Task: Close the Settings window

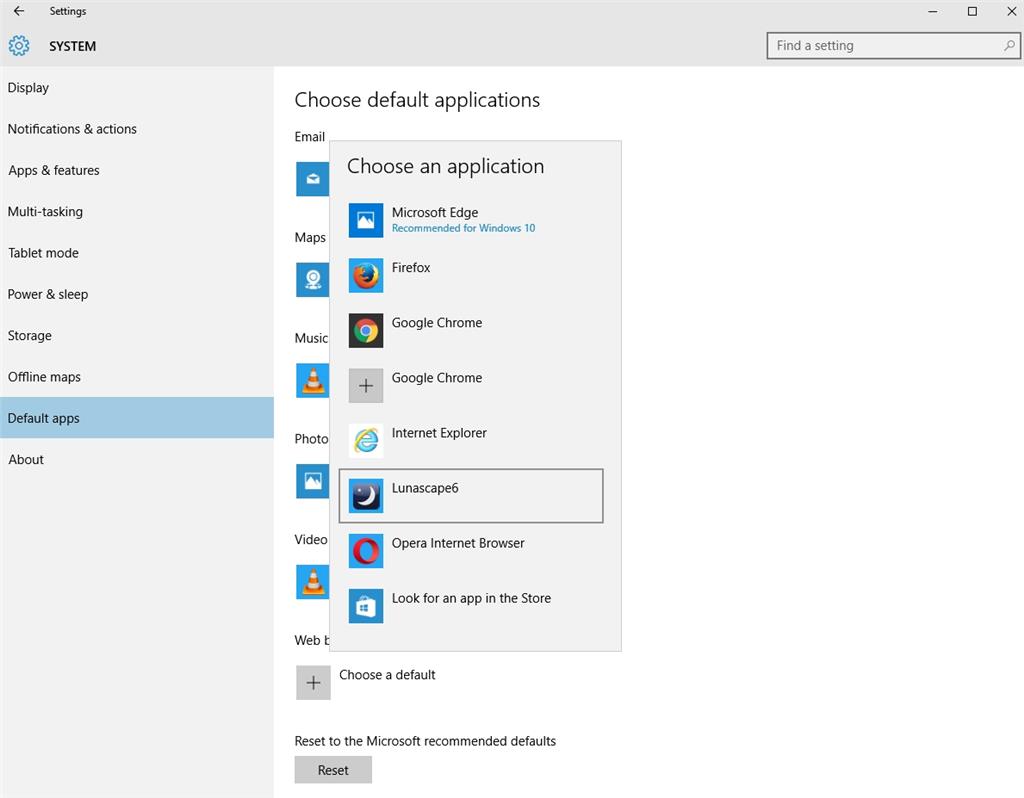Action: point(1011,11)
